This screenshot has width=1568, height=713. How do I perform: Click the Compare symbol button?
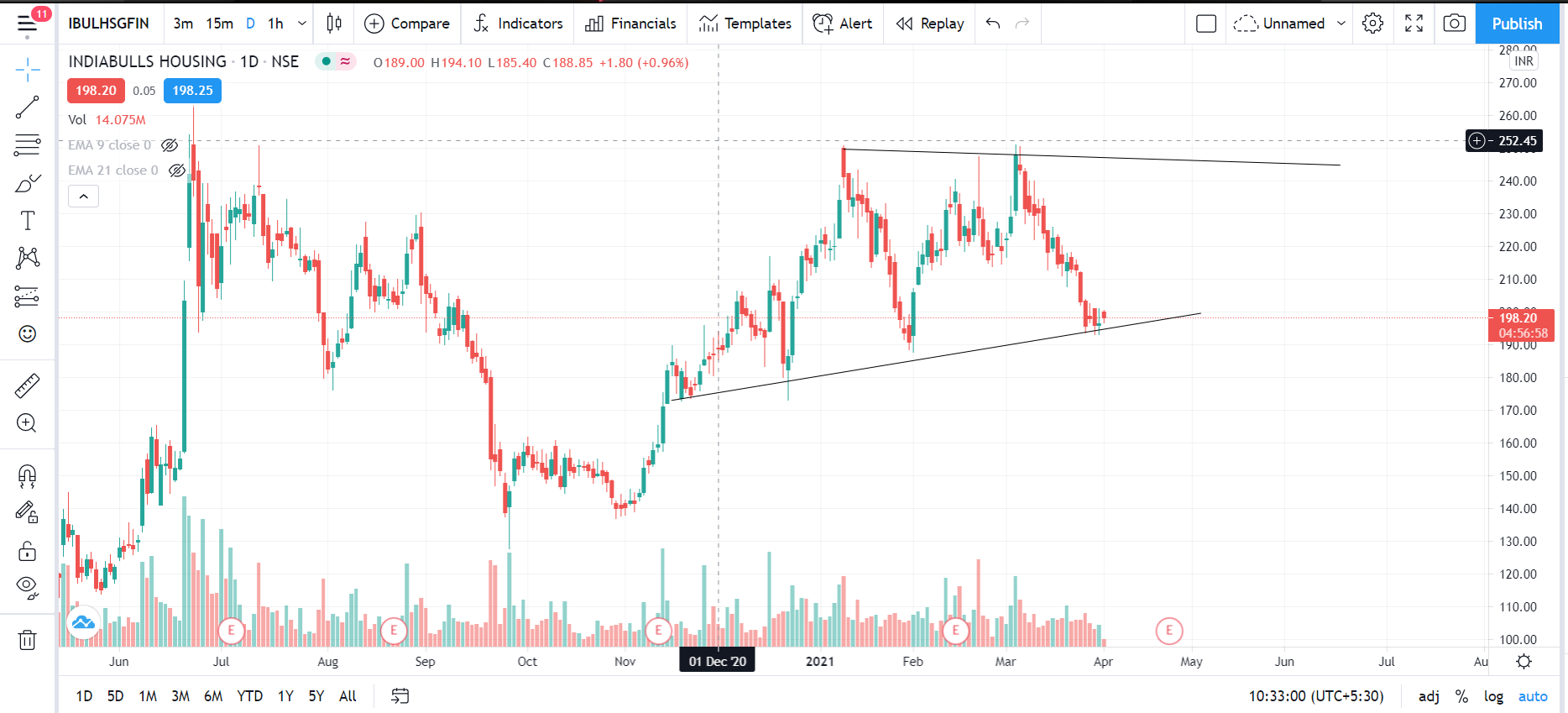point(407,24)
